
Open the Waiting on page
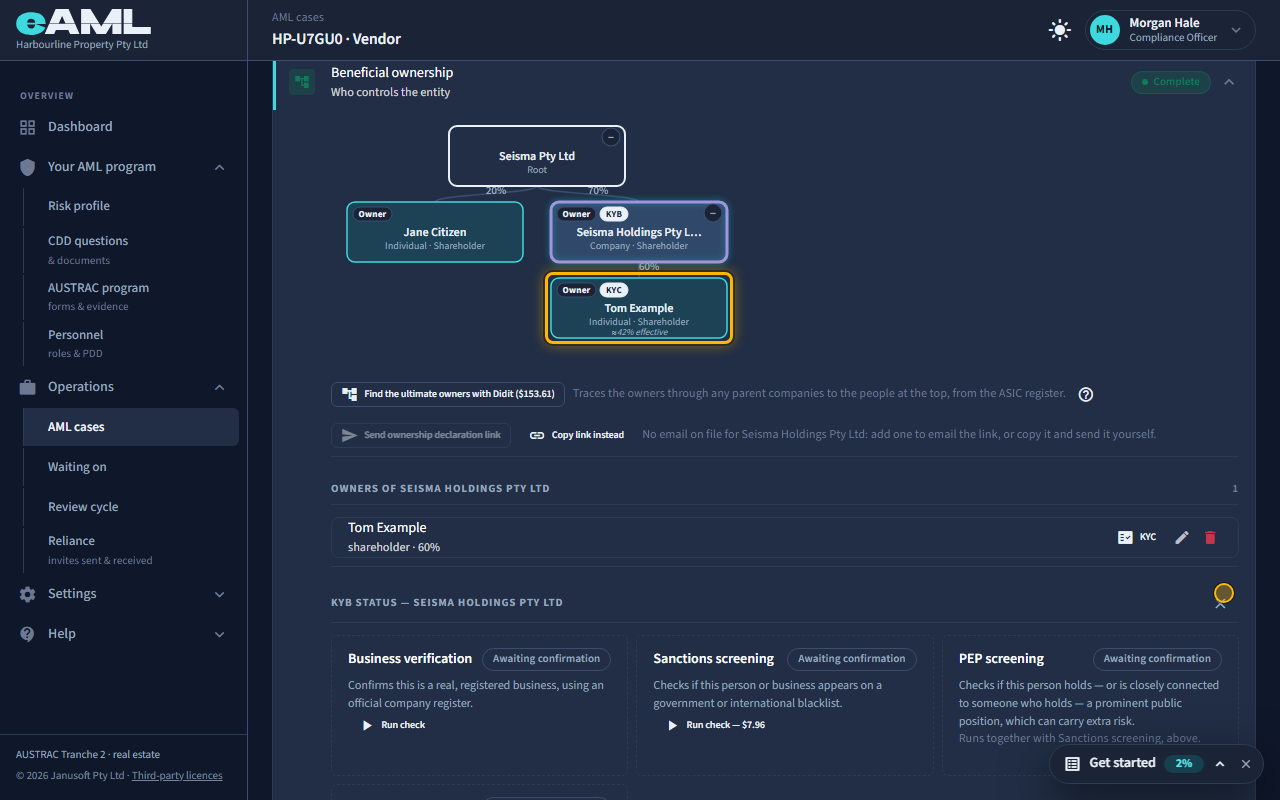click(x=131, y=467)
